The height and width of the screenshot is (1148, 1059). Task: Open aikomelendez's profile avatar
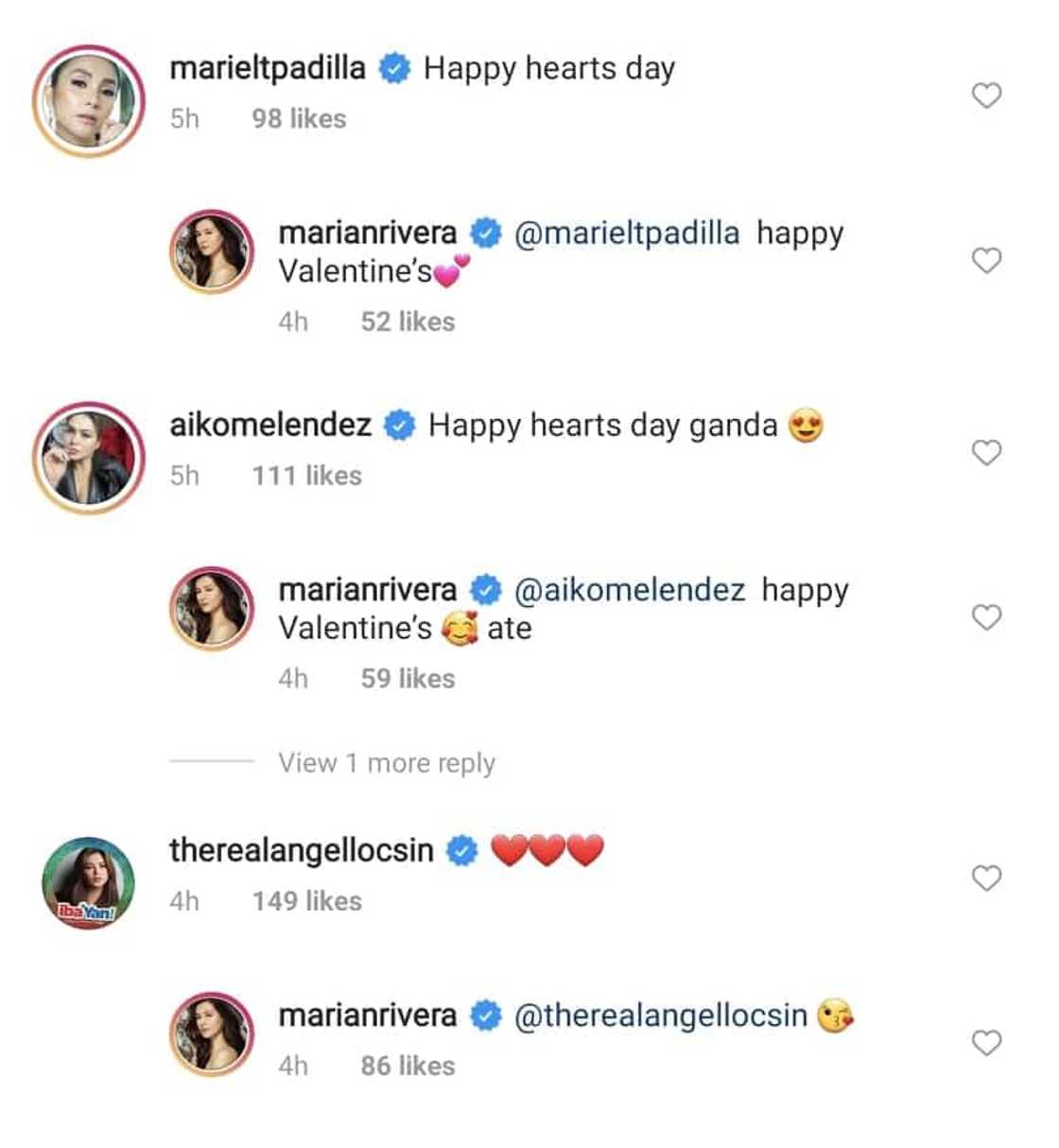(89, 458)
